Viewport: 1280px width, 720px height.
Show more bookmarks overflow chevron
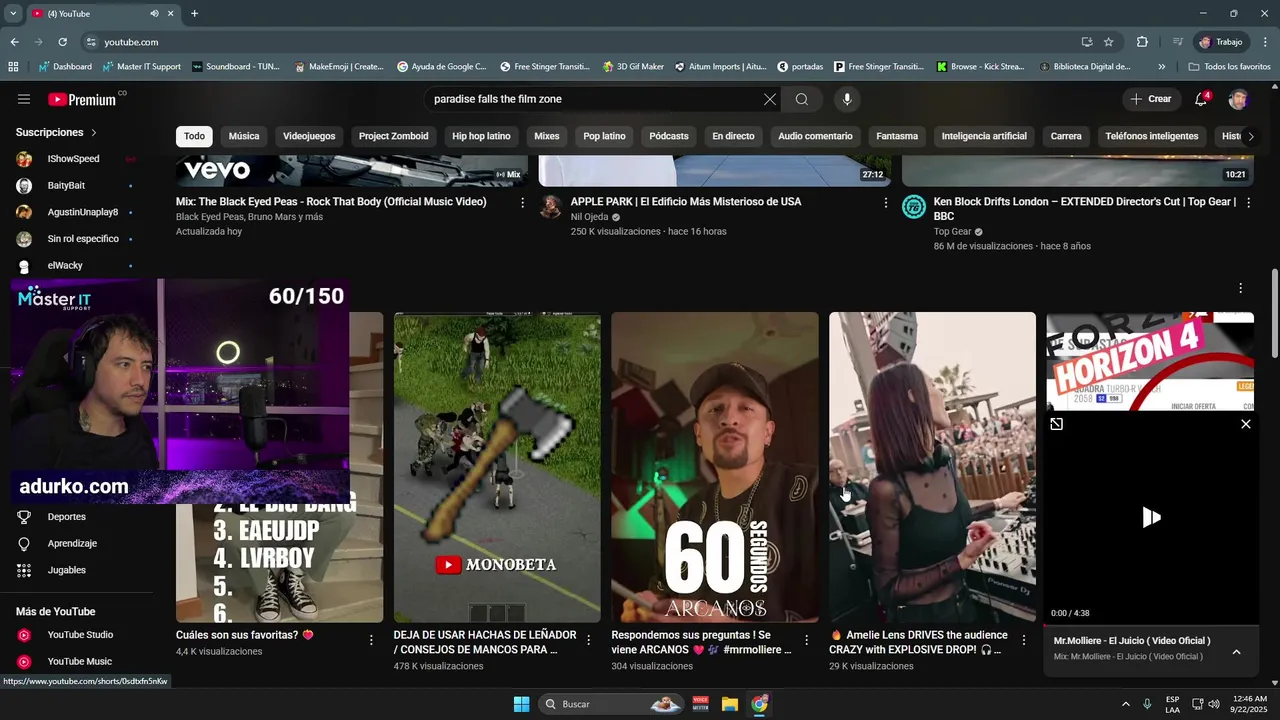pyautogui.click(x=1161, y=67)
